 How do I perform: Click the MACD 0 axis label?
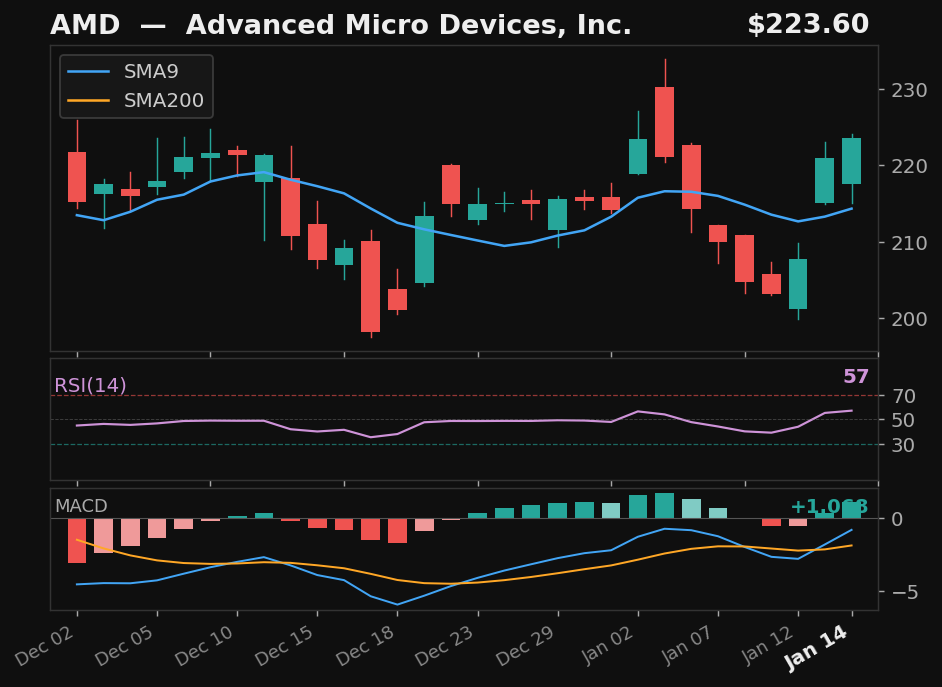pos(897,519)
